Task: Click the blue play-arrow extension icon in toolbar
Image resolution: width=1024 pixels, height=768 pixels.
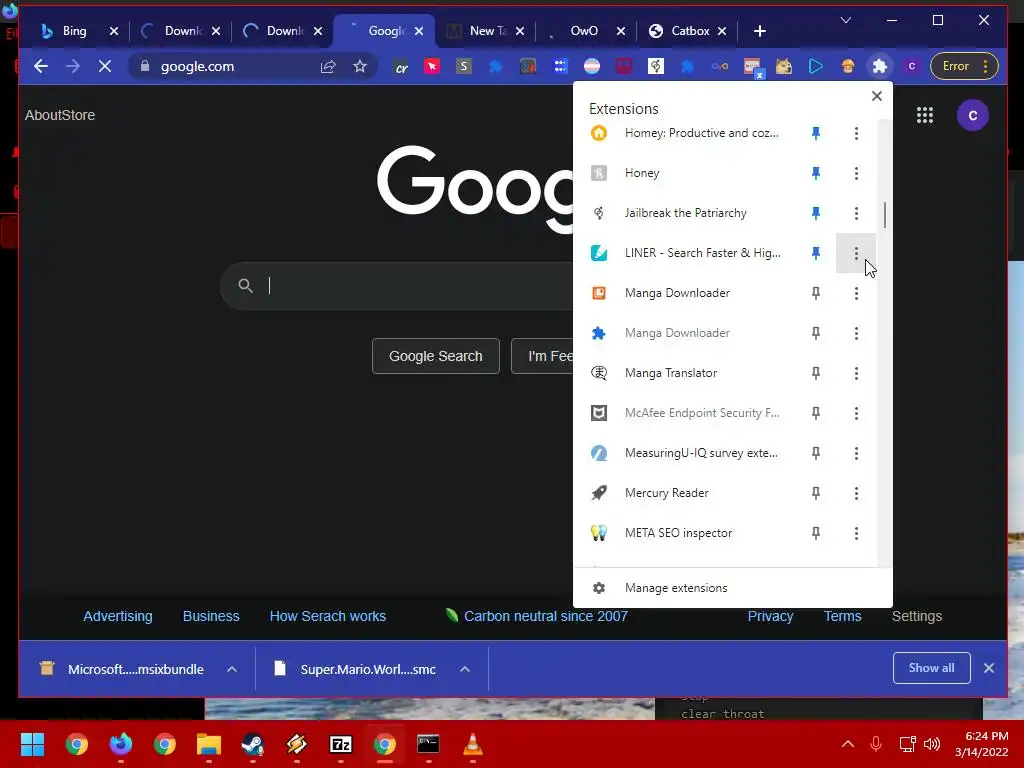Action: [816, 66]
